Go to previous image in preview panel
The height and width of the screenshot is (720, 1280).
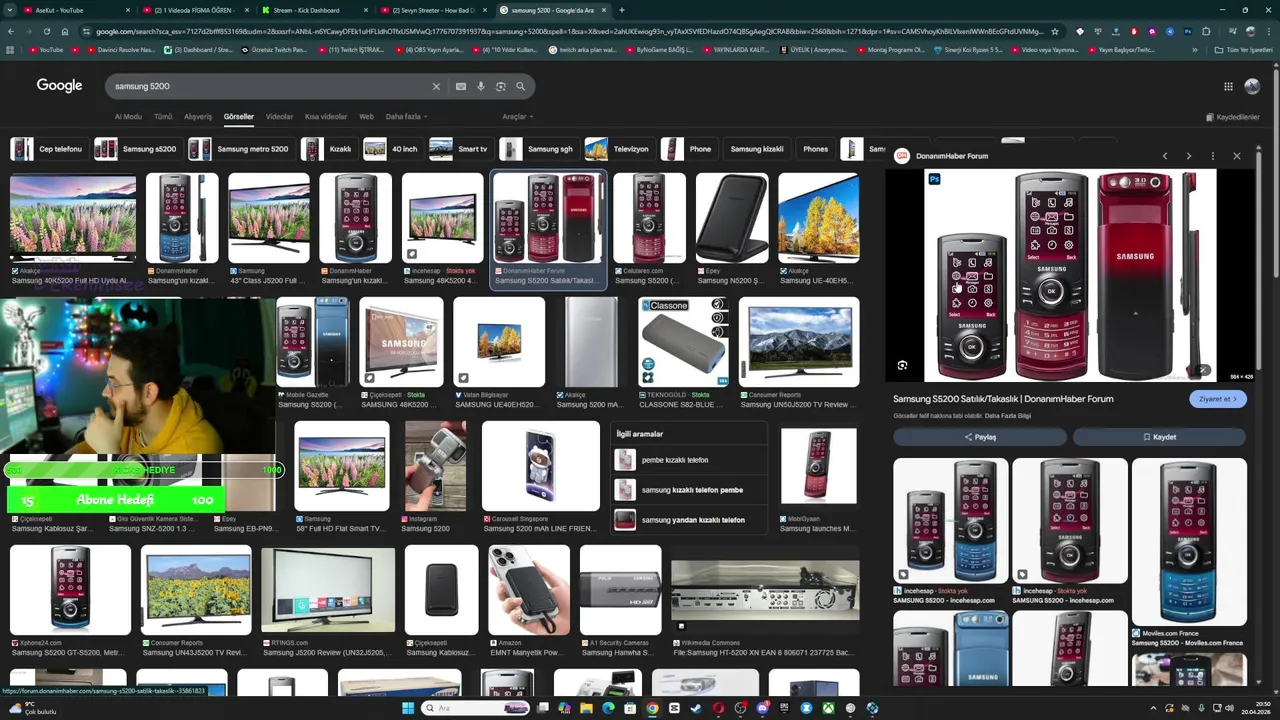[1164, 156]
